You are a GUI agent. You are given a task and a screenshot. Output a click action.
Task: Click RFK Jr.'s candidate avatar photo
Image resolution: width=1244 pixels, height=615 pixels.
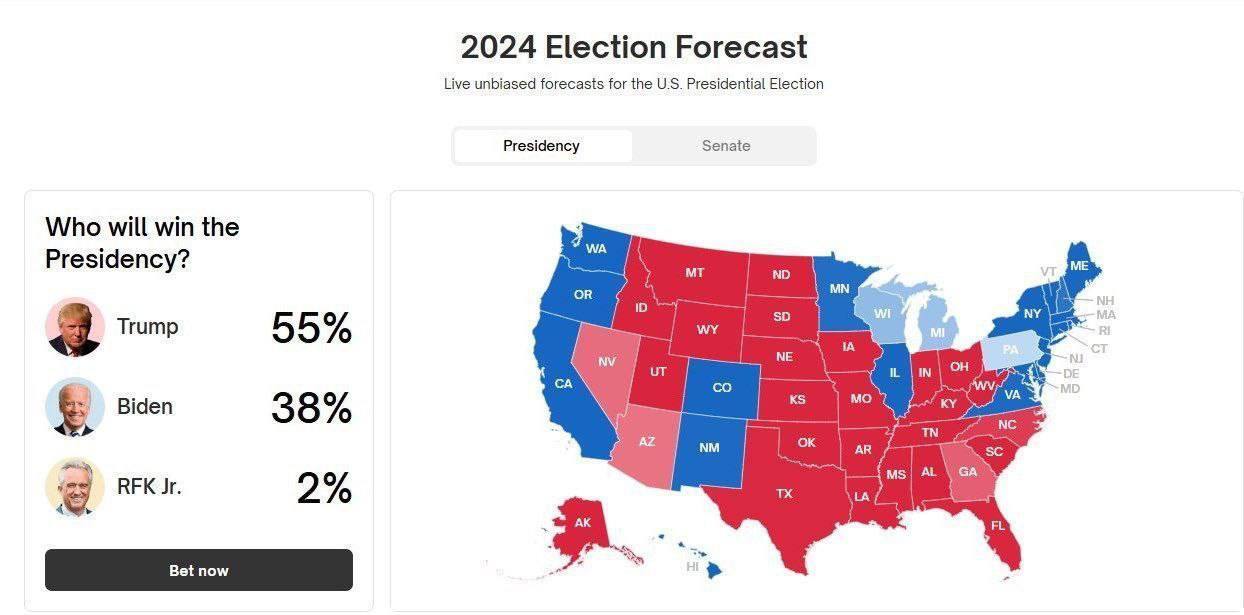(x=75, y=487)
